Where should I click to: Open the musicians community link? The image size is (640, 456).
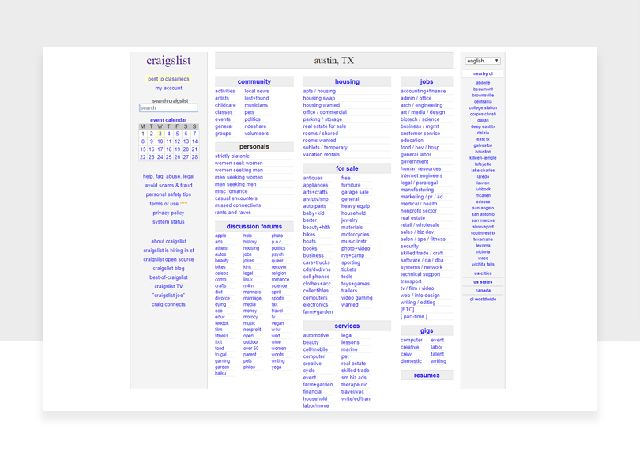pyautogui.click(x=256, y=105)
